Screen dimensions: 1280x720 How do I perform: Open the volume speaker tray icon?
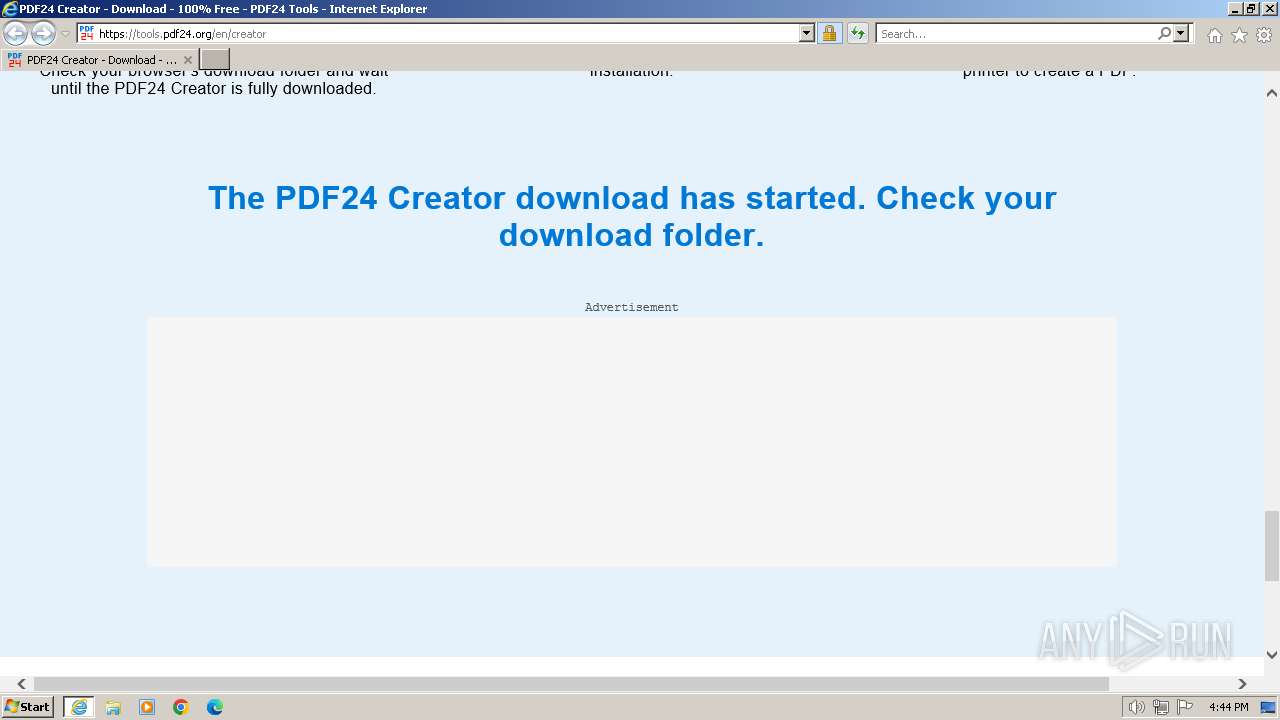point(1136,707)
